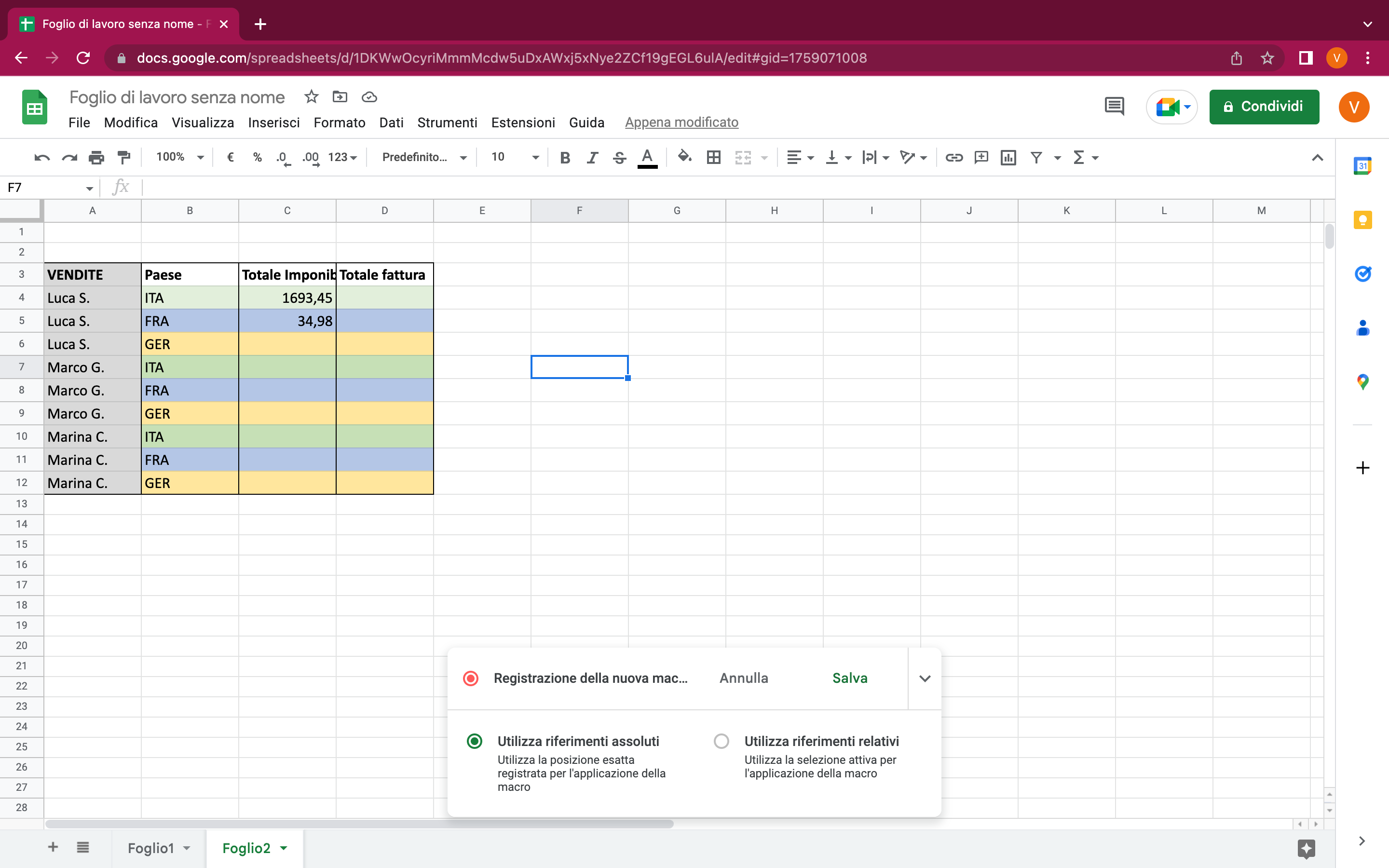Screen dimensions: 1389x868
Task: Click the fill color bucket icon
Action: coord(683,157)
